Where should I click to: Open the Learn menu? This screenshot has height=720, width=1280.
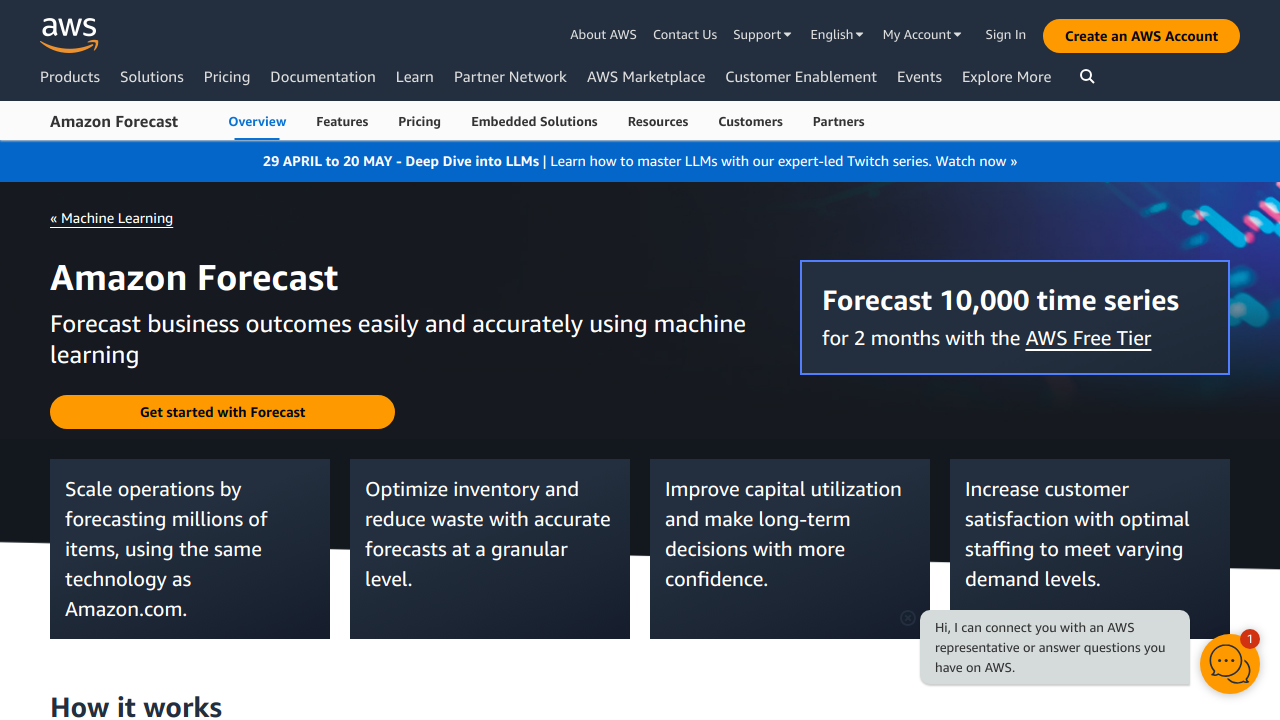click(x=415, y=77)
